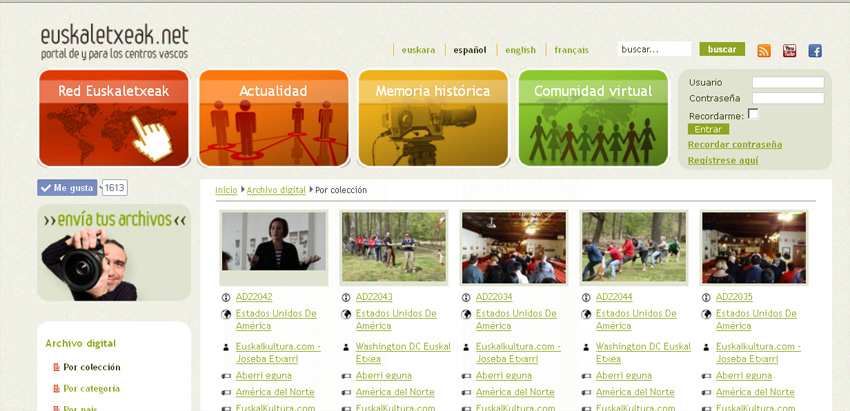Toggle the Recordarme checkbox
This screenshot has height=411, width=850.
pos(753,114)
